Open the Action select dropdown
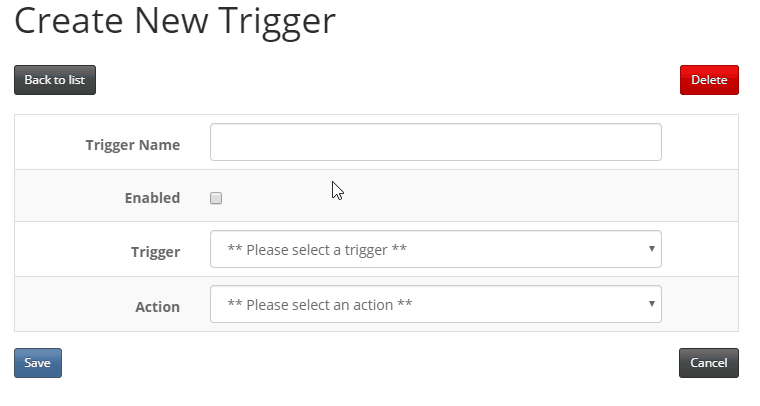760x406 pixels. click(x=436, y=304)
